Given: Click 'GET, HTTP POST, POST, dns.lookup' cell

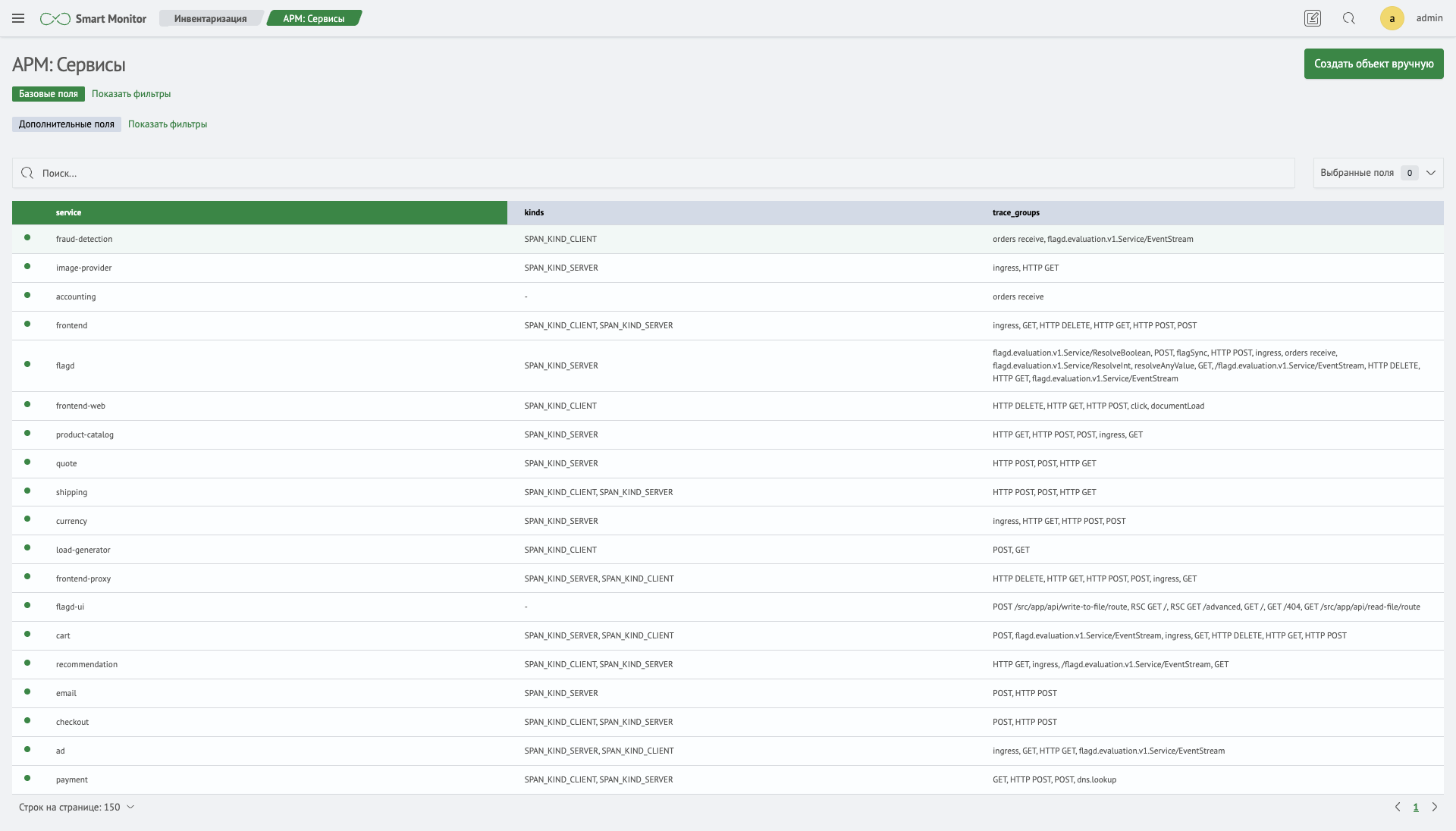Looking at the screenshot, I should point(1054,779).
